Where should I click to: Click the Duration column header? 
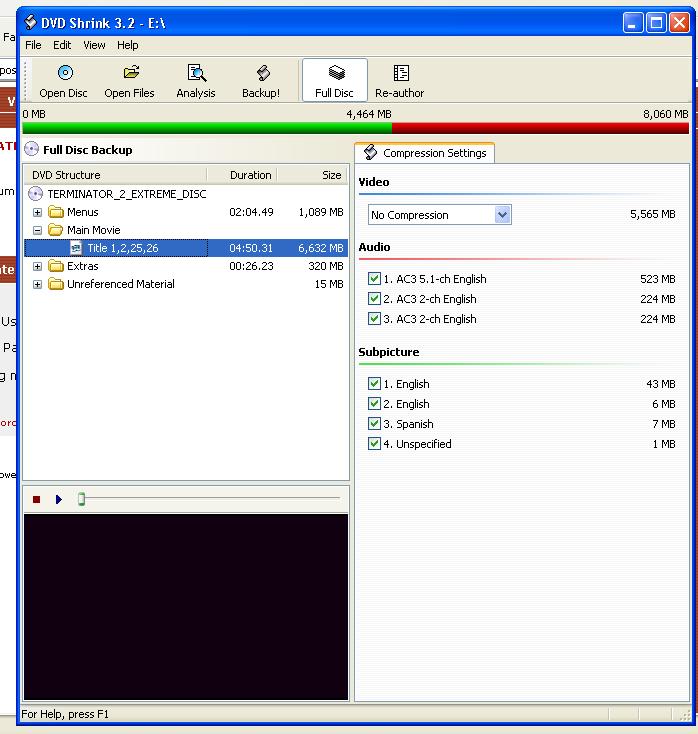coord(242,175)
